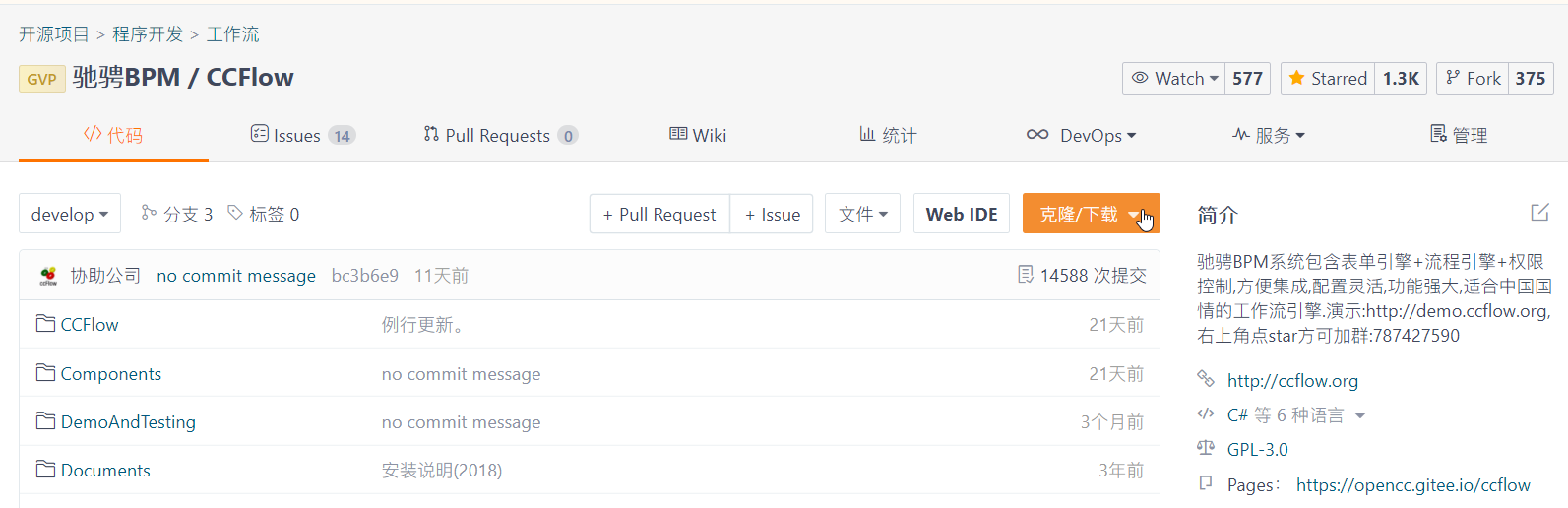Viewport: 1568px width, 508px height.
Task: Click the 14588 次提交 commit history icon
Action: pyautogui.click(x=1025, y=275)
